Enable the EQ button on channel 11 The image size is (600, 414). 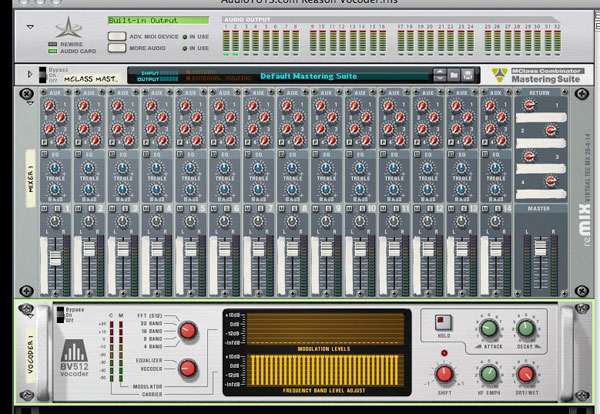(x=383, y=154)
